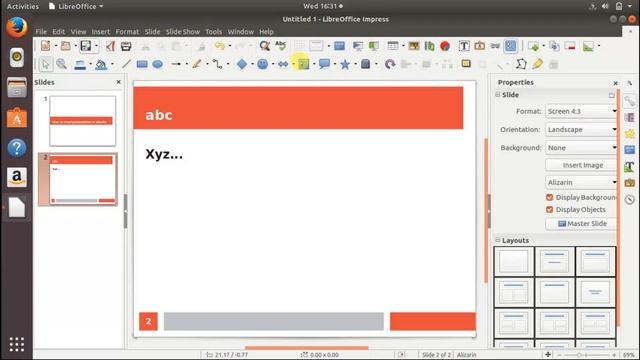
Task: Select the Stars shapes tool
Action: click(x=345, y=64)
